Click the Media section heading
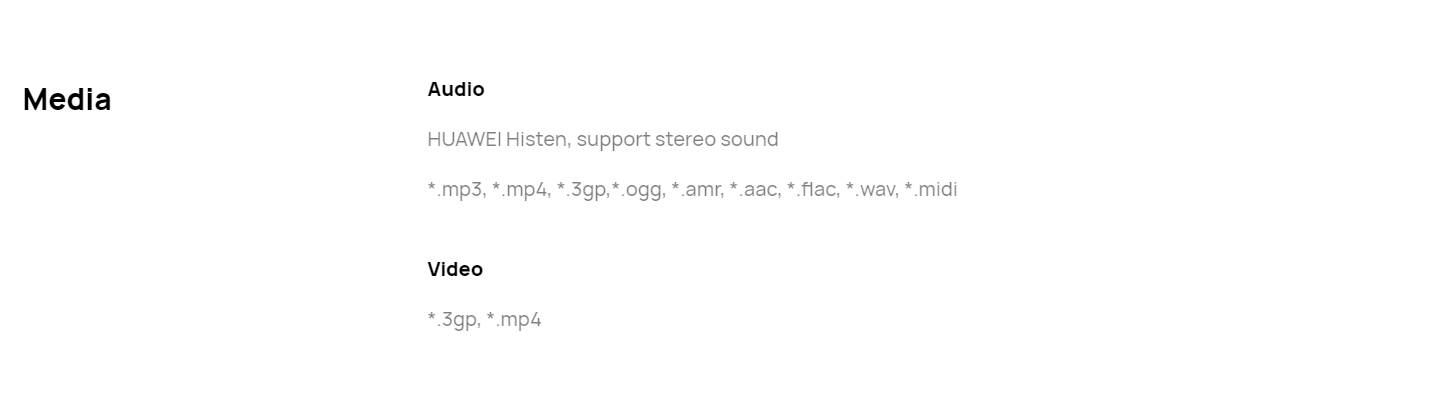Image resolution: width=1436 pixels, height=407 pixels. point(67,99)
